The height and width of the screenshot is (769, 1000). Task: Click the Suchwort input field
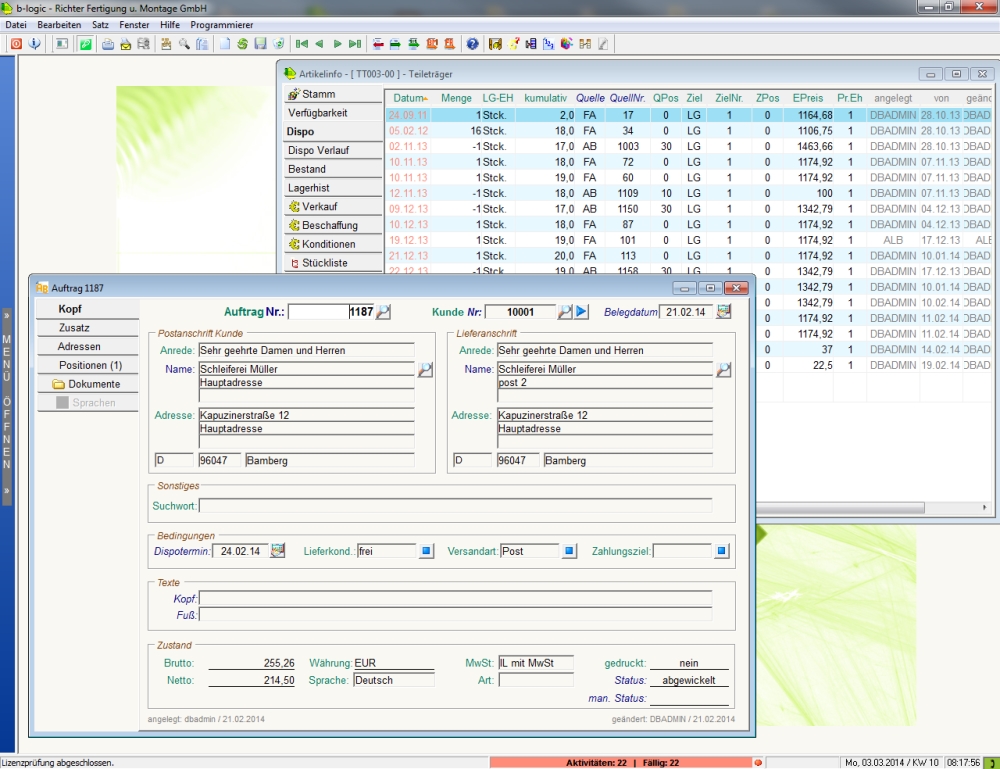[x=456, y=506]
